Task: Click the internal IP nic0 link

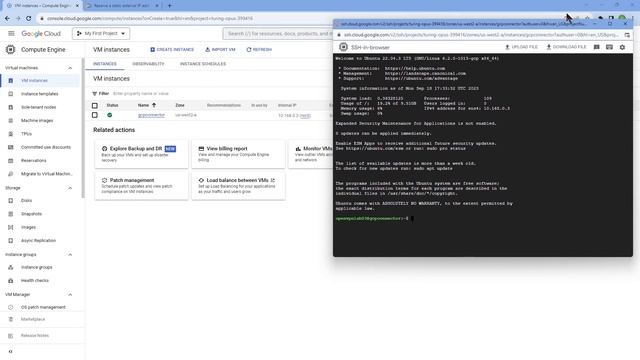Action: pyautogui.click(x=305, y=116)
